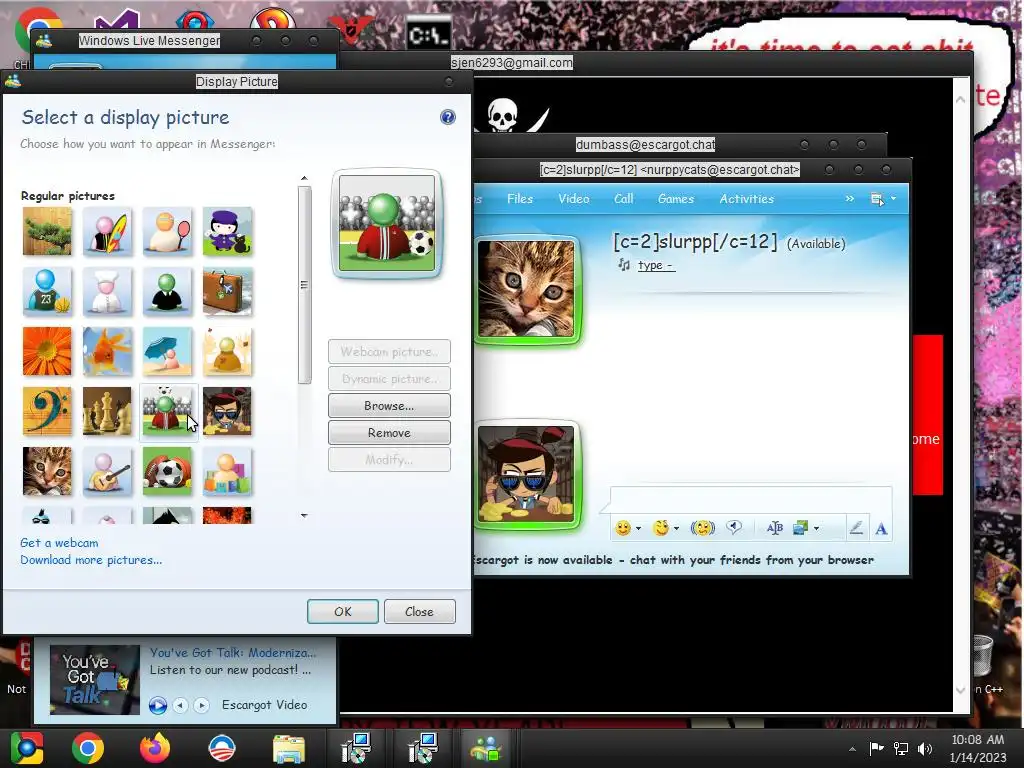
Task: Open the chat window options menu icon
Action: tap(878, 199)
